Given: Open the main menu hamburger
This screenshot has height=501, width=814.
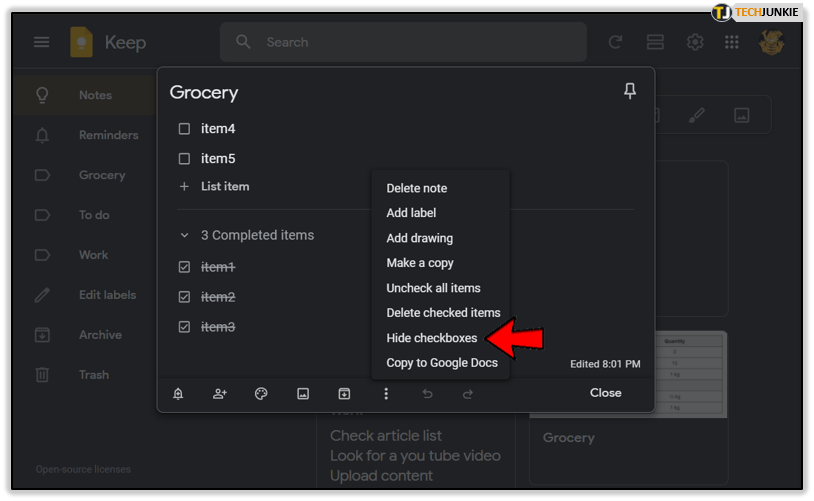Looking at the screenshot, I should tap(41, 42).
